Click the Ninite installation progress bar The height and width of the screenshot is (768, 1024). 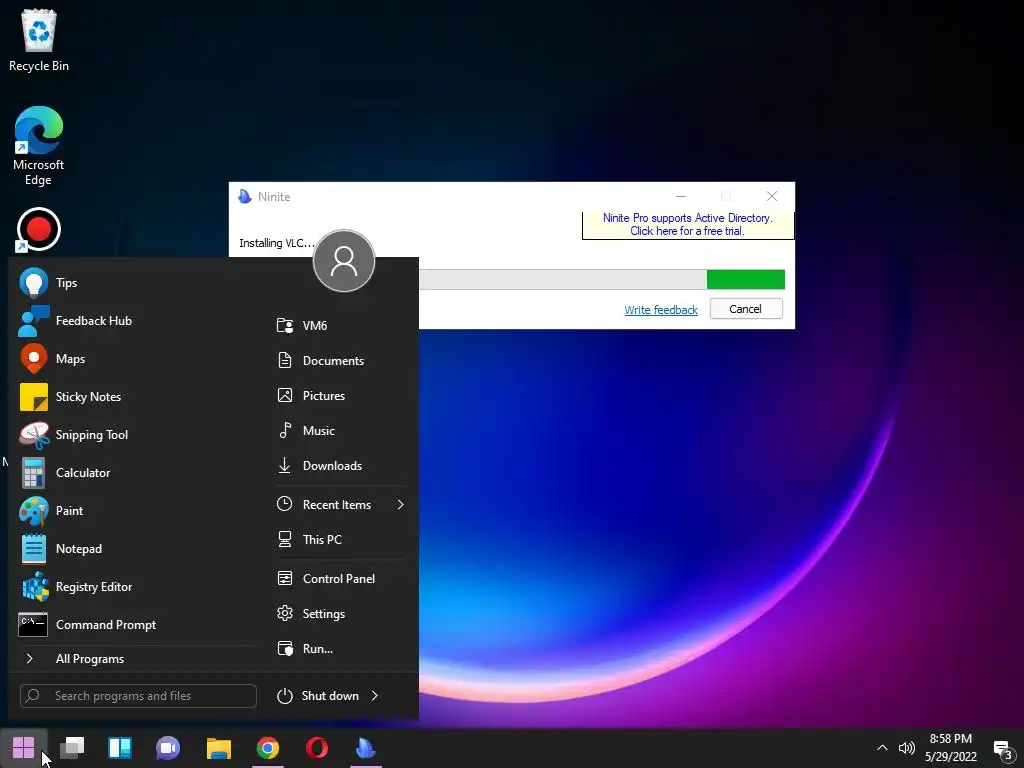pos(601,280)
